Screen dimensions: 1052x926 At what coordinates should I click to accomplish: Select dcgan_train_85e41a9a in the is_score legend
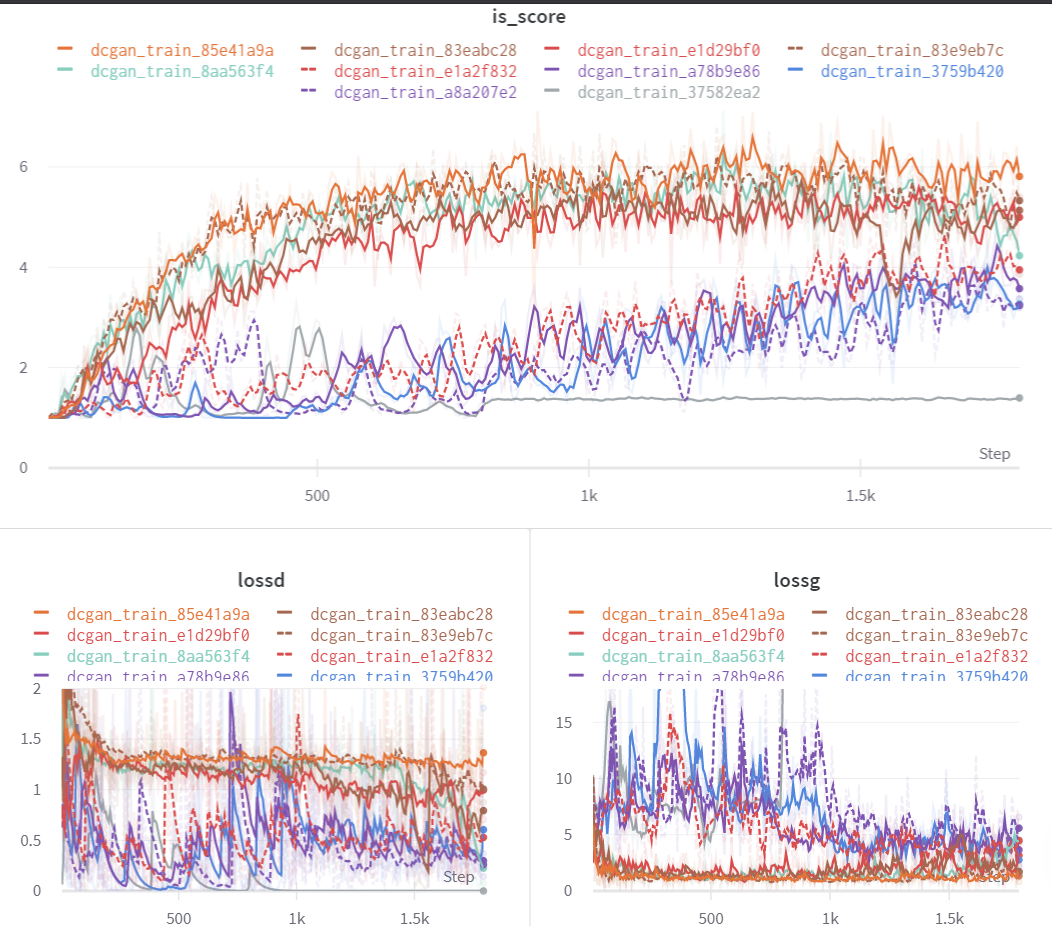[x=182, y=50]
